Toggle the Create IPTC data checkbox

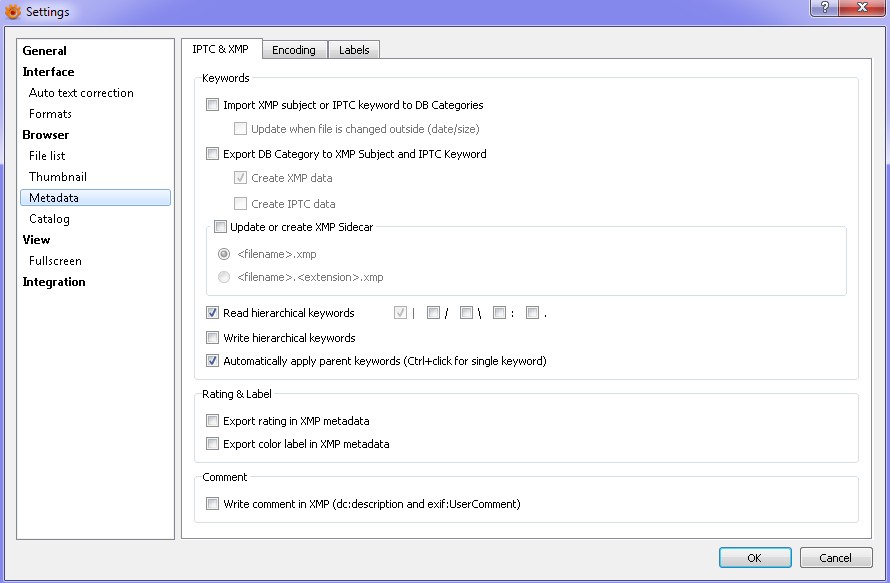point(240,203)
